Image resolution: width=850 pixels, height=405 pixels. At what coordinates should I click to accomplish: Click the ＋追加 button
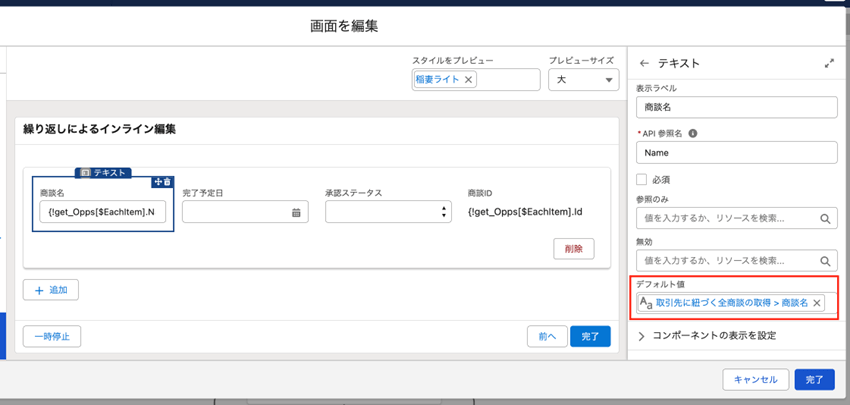point(51,290)
